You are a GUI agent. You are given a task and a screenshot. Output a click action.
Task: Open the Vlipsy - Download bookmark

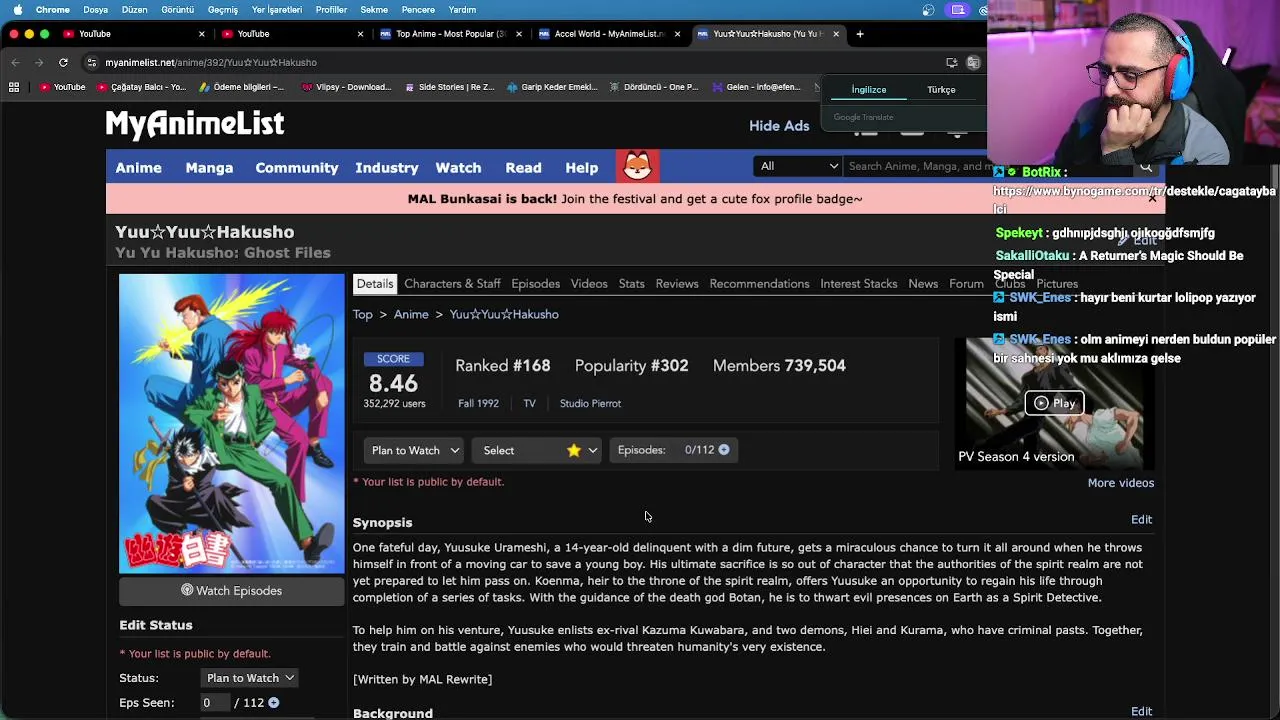click(x=346, y=87)
